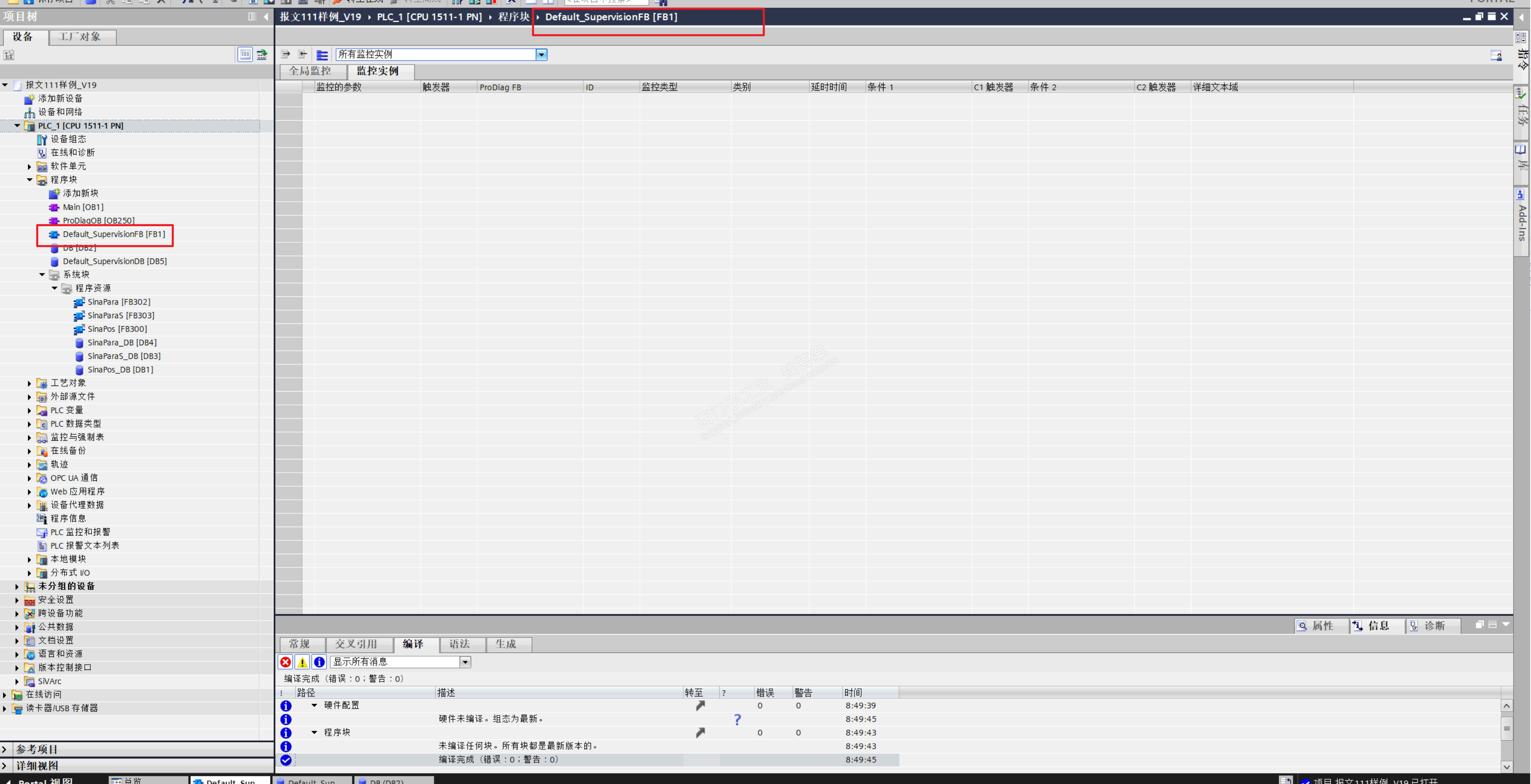Toggle the warnings filter icon
Screen dimensions: 1531x784
point(302,662)
